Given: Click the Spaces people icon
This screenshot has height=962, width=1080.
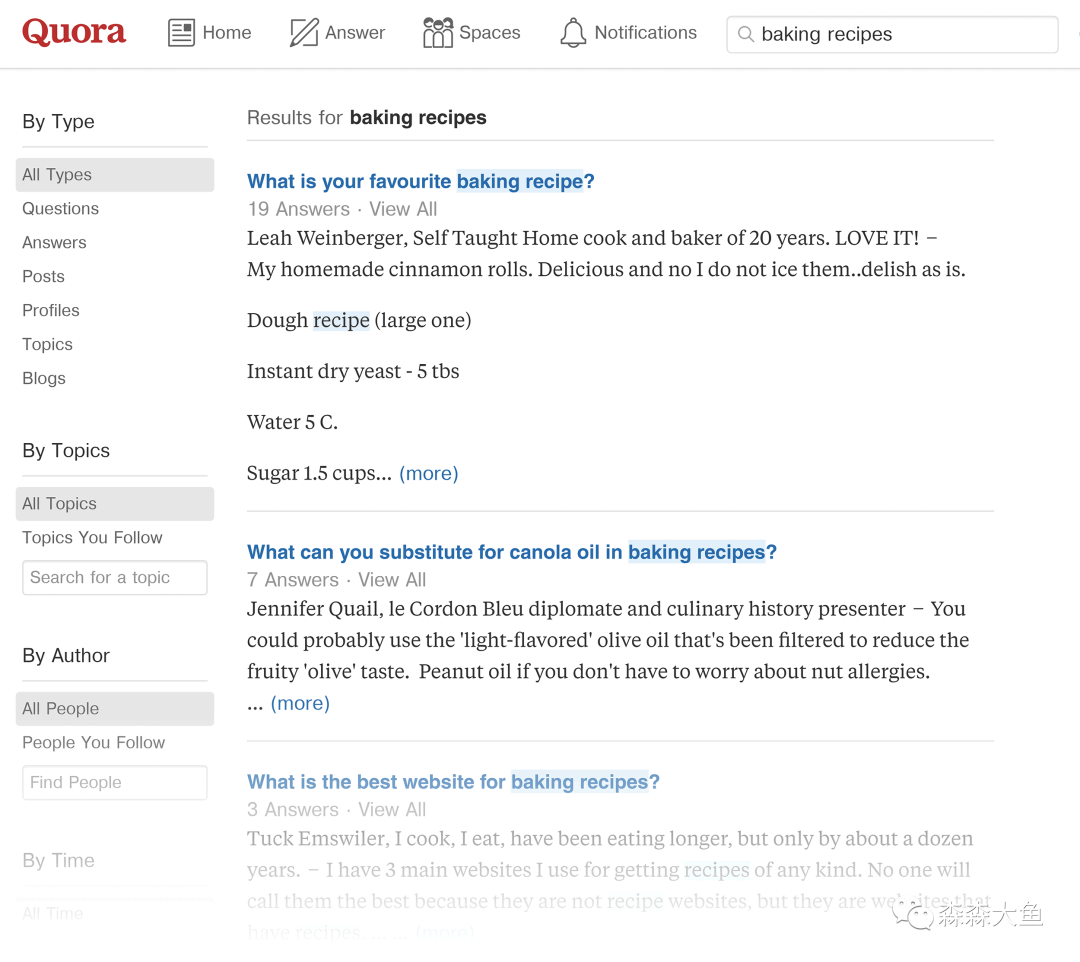Looking at the screenshot, I should pos(438,32).
